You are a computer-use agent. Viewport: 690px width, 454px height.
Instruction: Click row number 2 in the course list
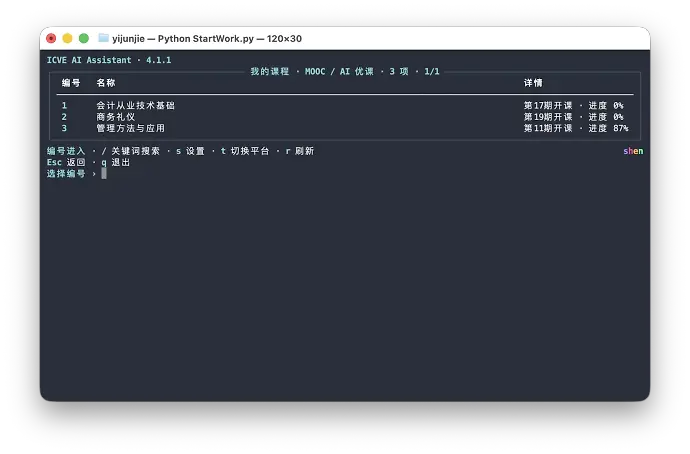click(64, 117)
